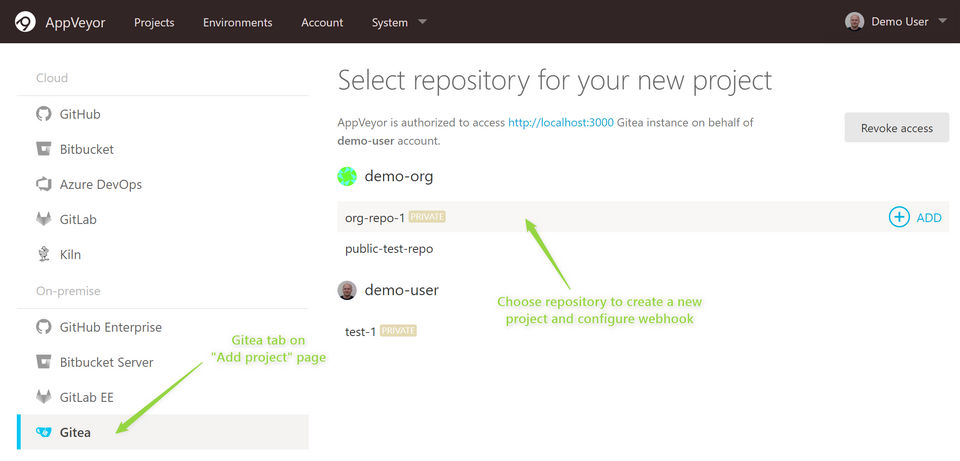Image resolution: width=960 pixels, height=461 pixels.
Task: Open the Projects menu
Action: pos(154,22)
